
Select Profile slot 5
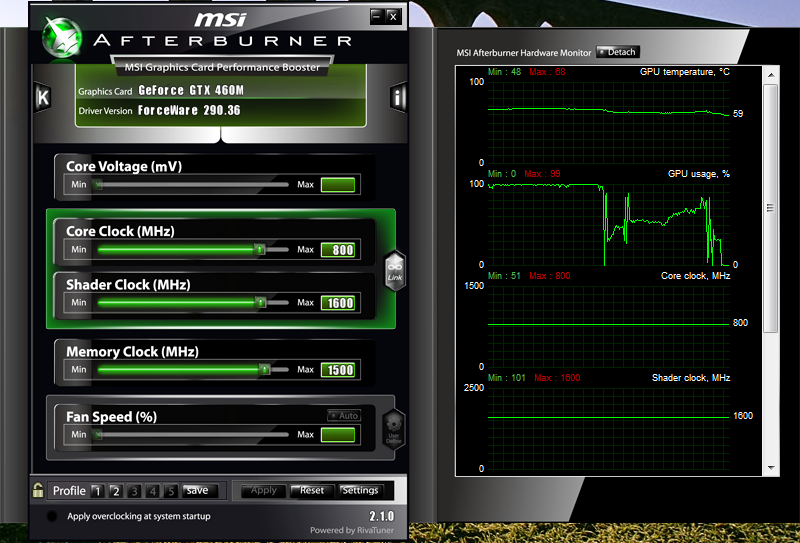(x=171, y=491)
